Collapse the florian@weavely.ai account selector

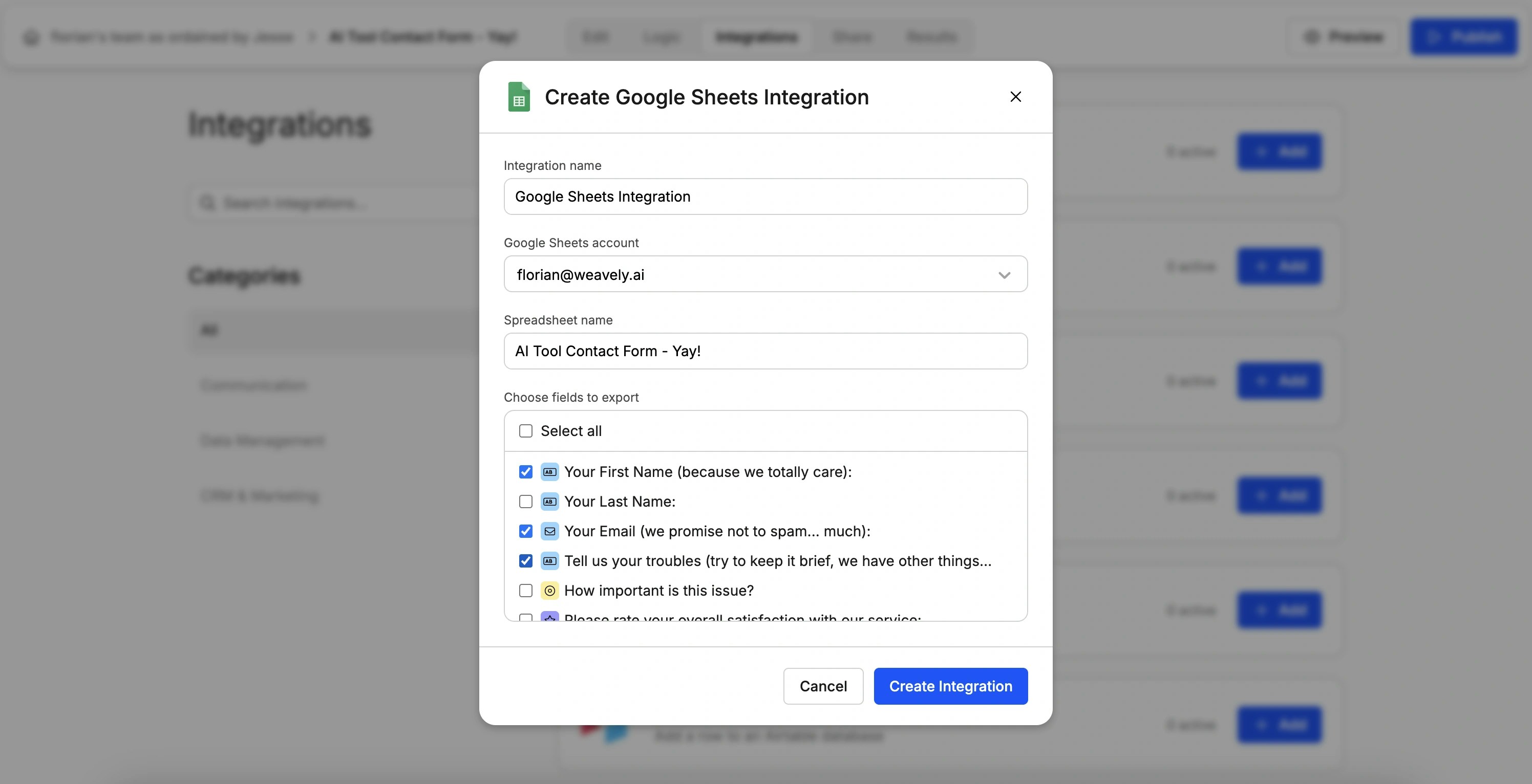[x=1005, y=275]
